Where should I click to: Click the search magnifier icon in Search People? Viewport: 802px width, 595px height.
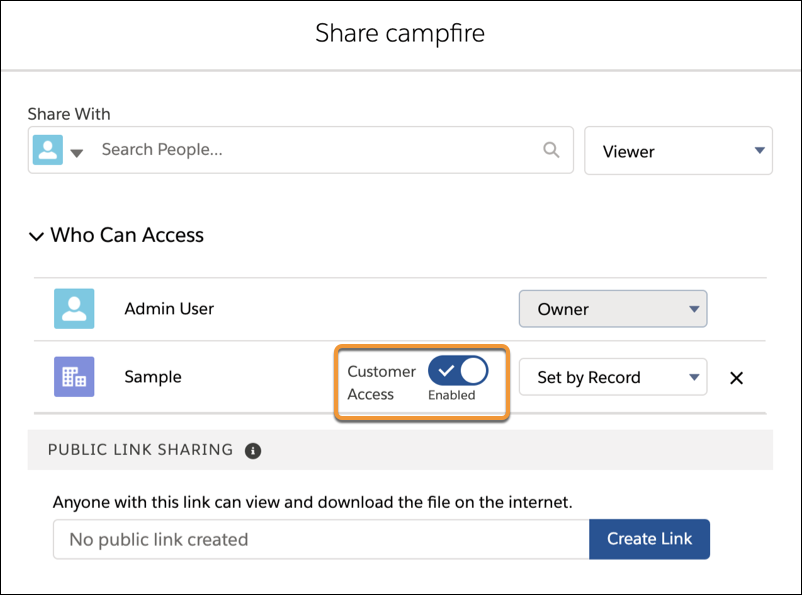550,149
